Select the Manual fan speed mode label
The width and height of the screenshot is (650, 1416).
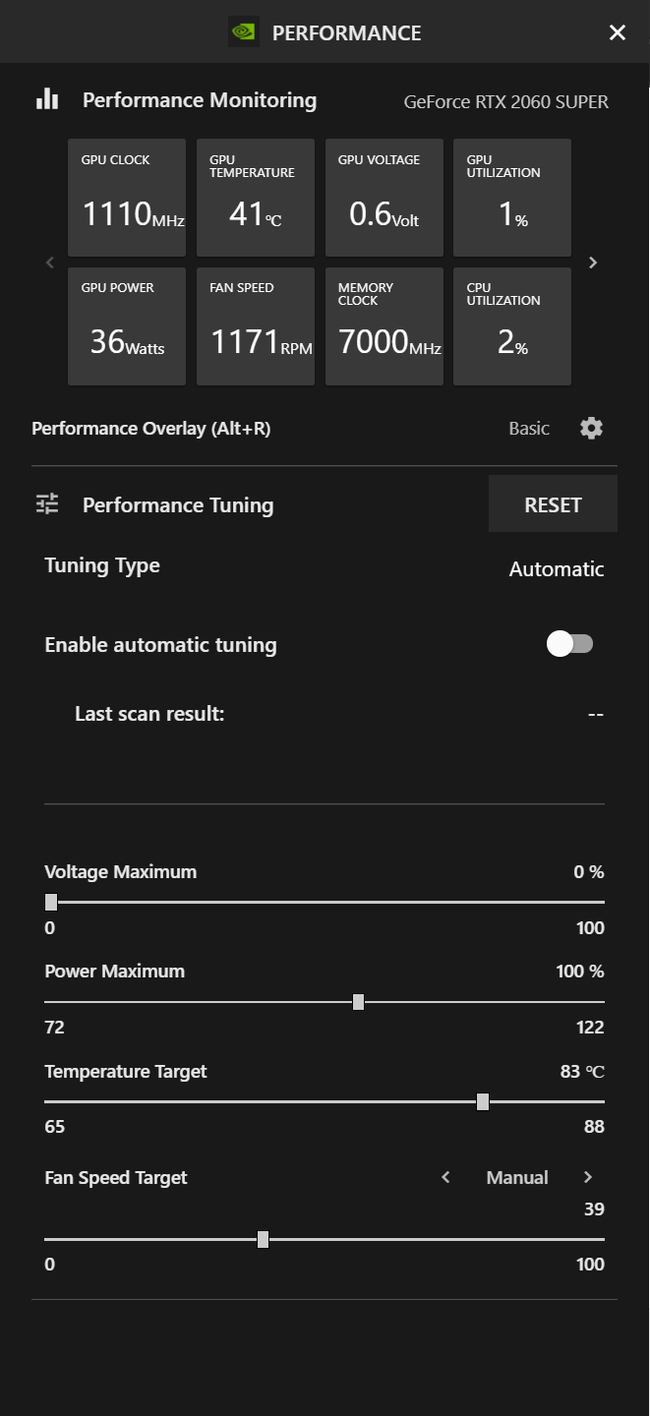[x=517, y=1177]
